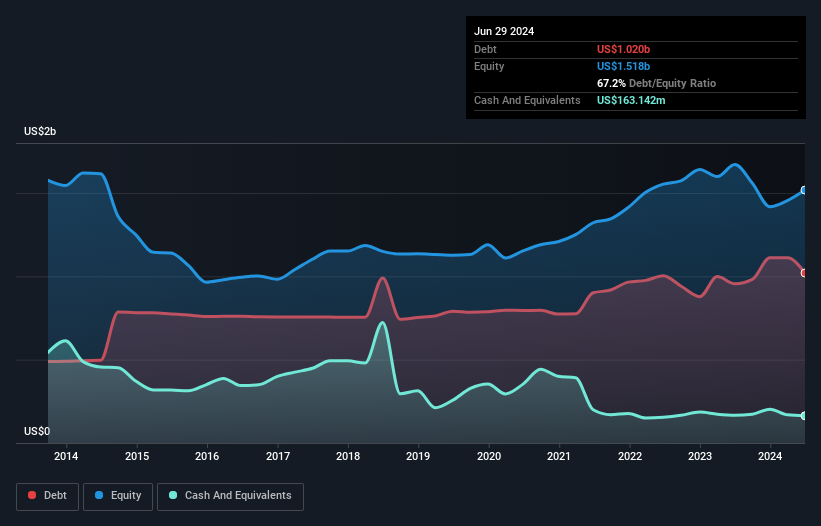This screenshot has height=526, width=821.
Task: Click the US$163.142m cash value
Action: [631, 100]
